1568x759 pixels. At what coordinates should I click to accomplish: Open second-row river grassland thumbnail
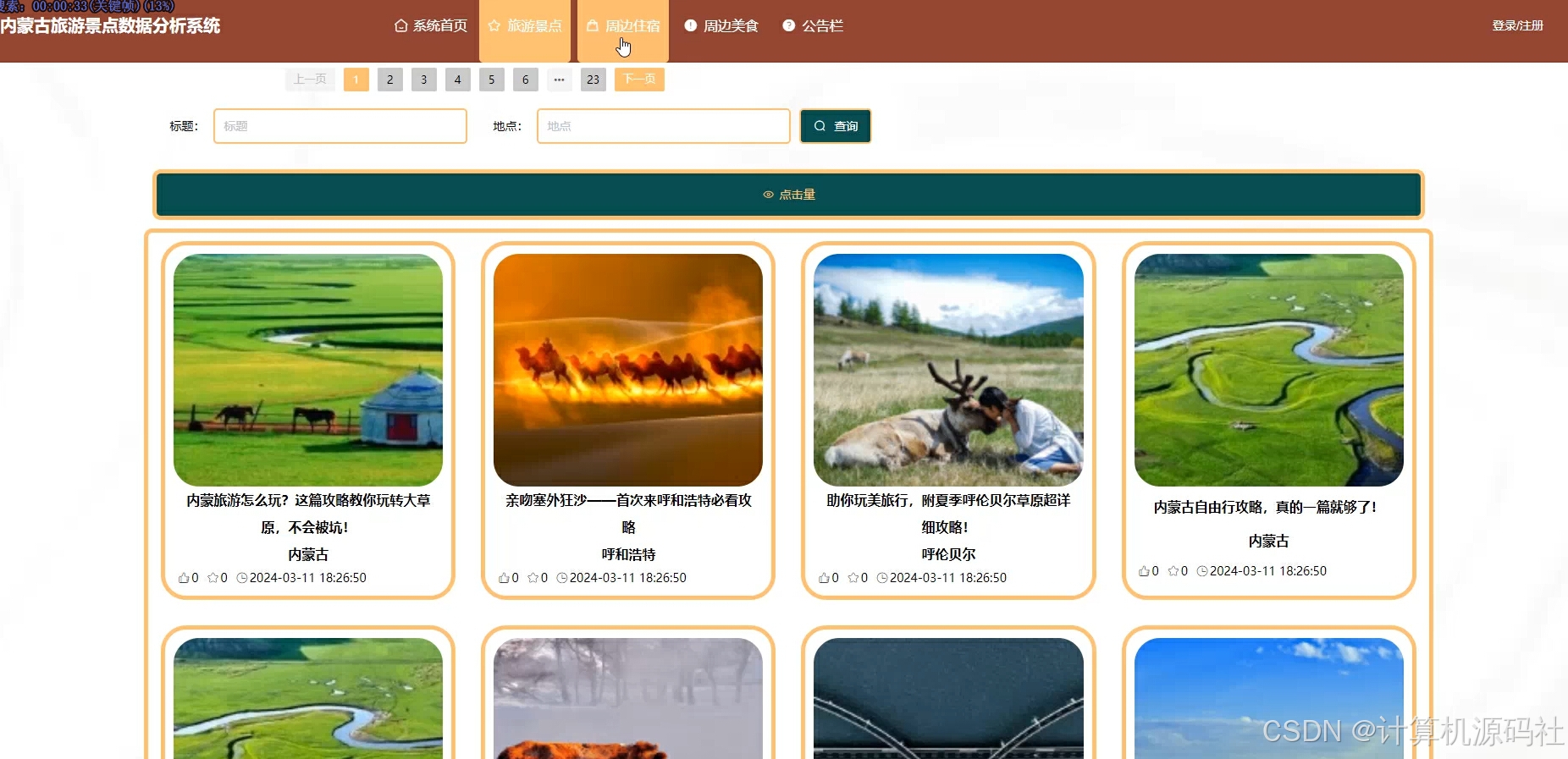pos(308,699)
